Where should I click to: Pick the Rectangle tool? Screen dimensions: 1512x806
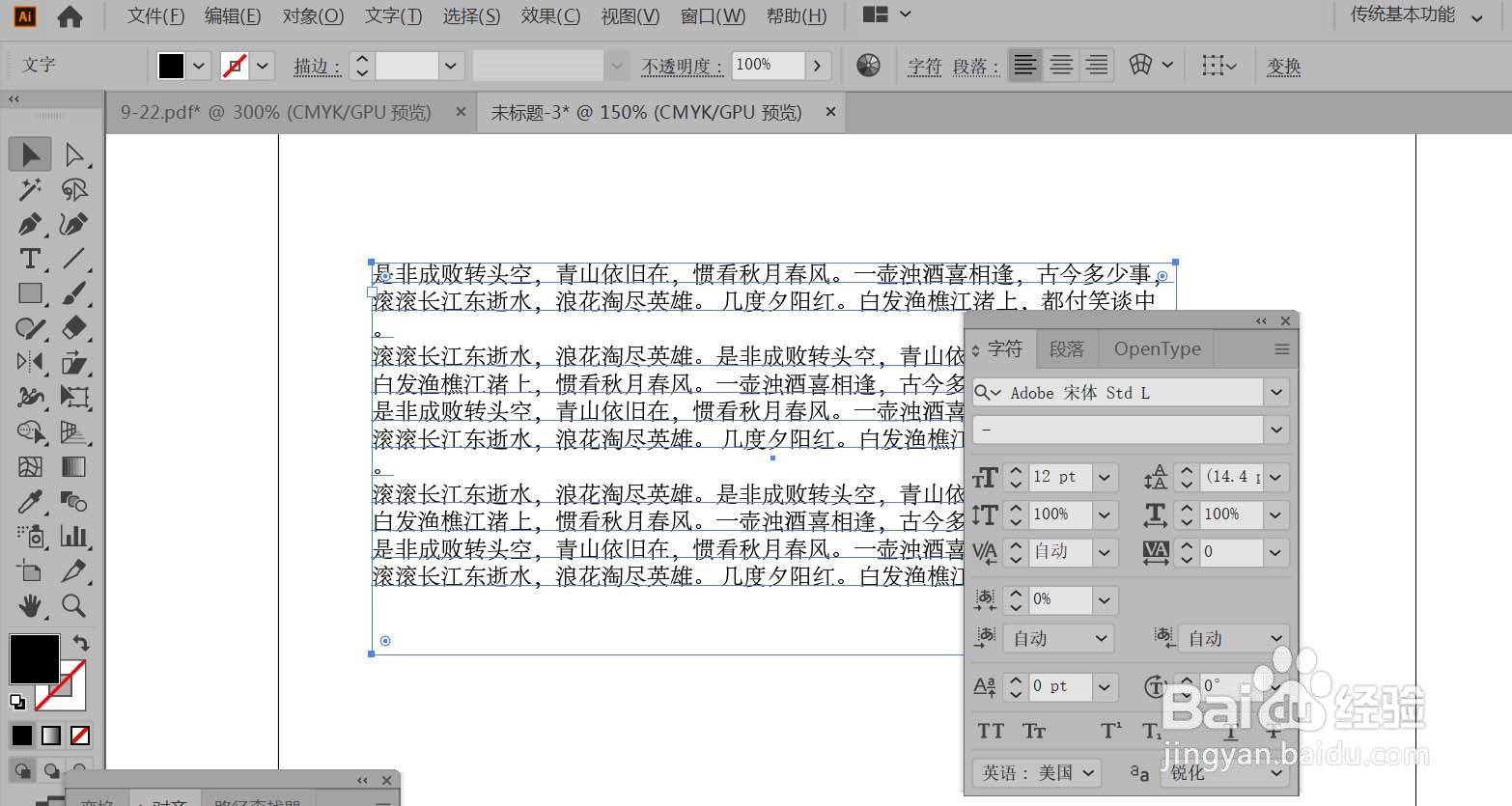coord(29,293)
